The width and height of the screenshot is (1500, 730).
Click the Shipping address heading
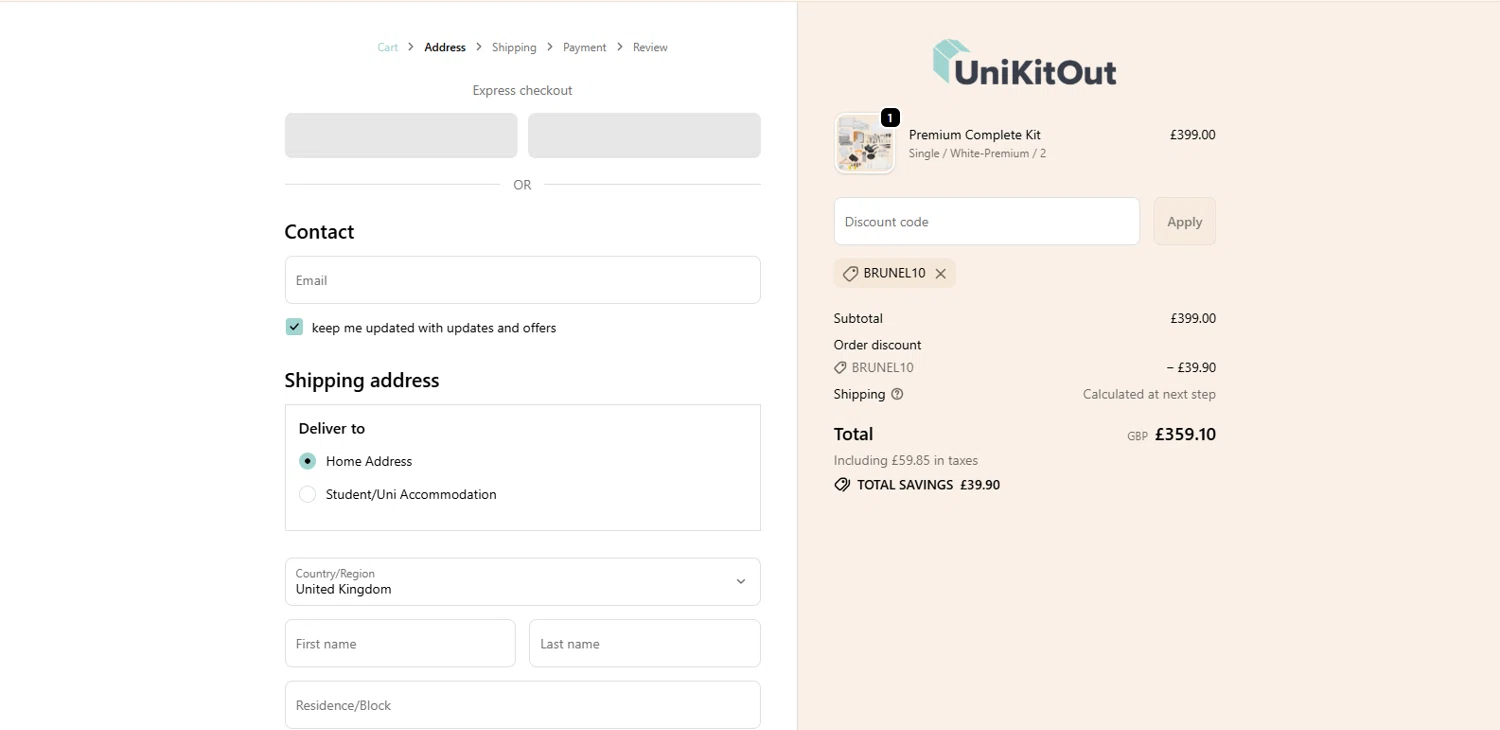(362, 380)
